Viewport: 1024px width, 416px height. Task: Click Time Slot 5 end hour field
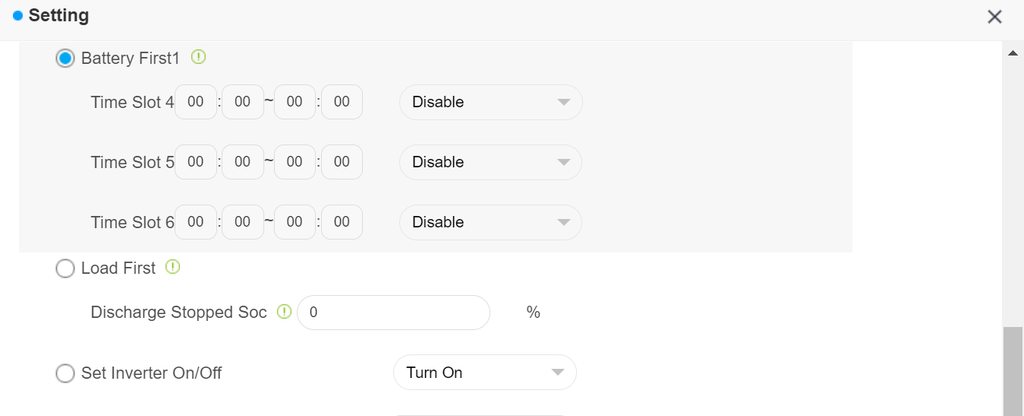[x=295, y=162]
